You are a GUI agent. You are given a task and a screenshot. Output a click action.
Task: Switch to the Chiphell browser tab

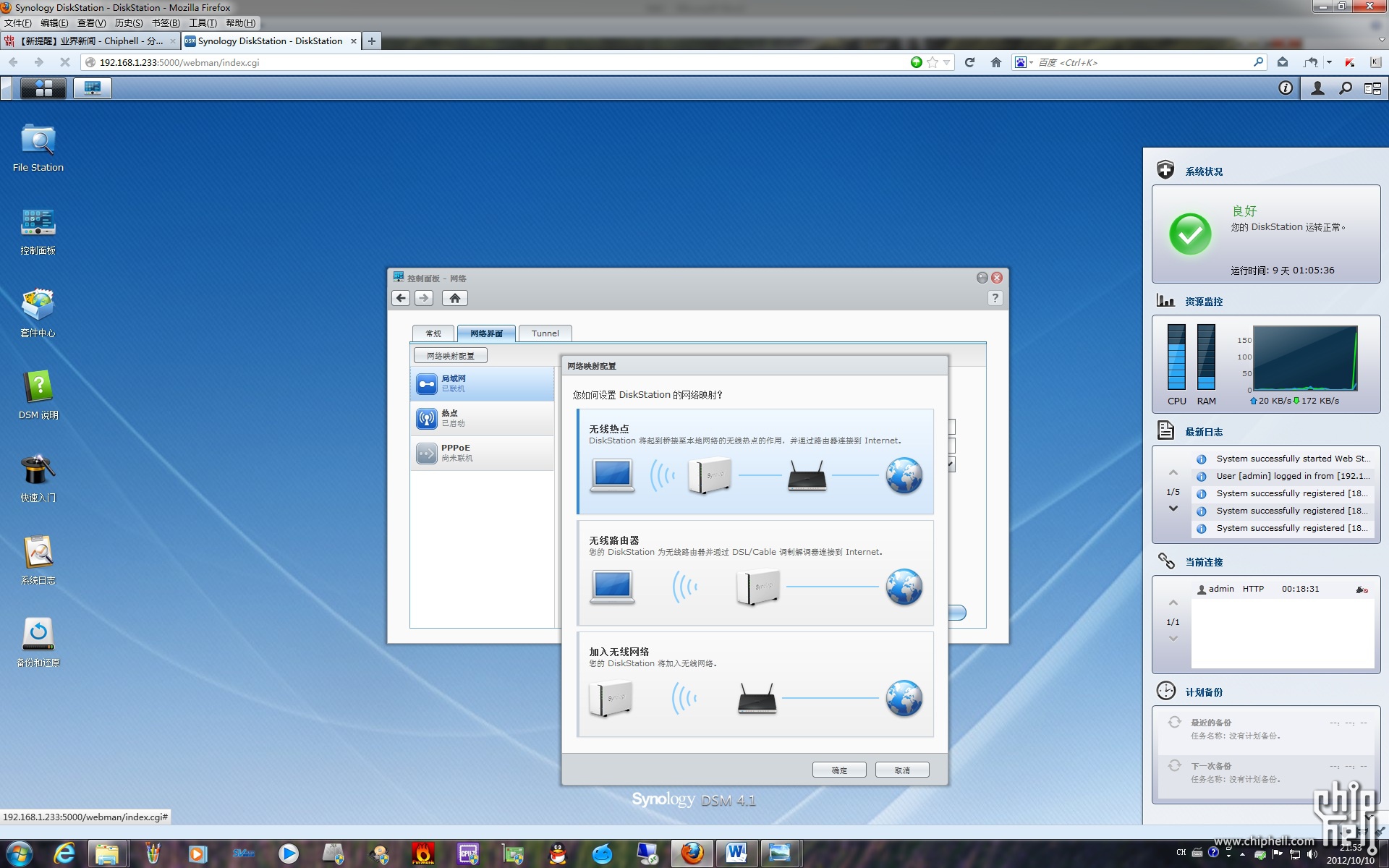click(90, 41)
